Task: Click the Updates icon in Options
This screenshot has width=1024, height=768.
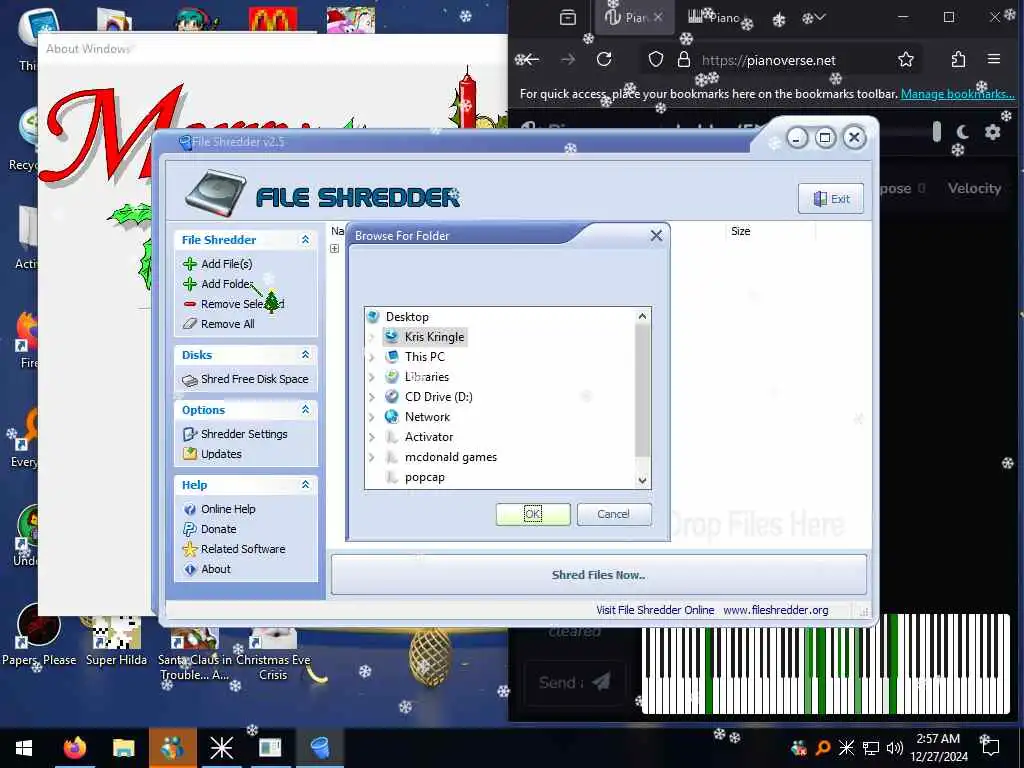Action: coord(190,454)
